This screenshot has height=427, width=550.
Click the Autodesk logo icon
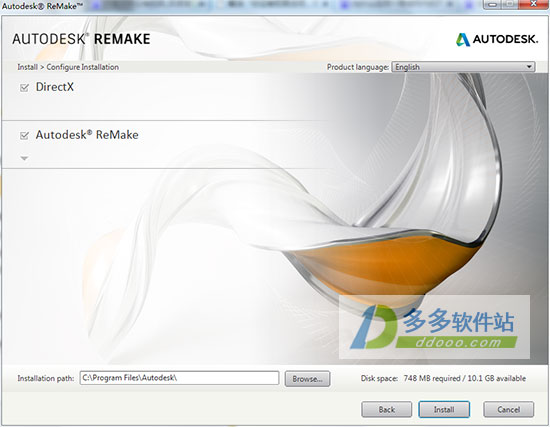(x=463, y=39)
